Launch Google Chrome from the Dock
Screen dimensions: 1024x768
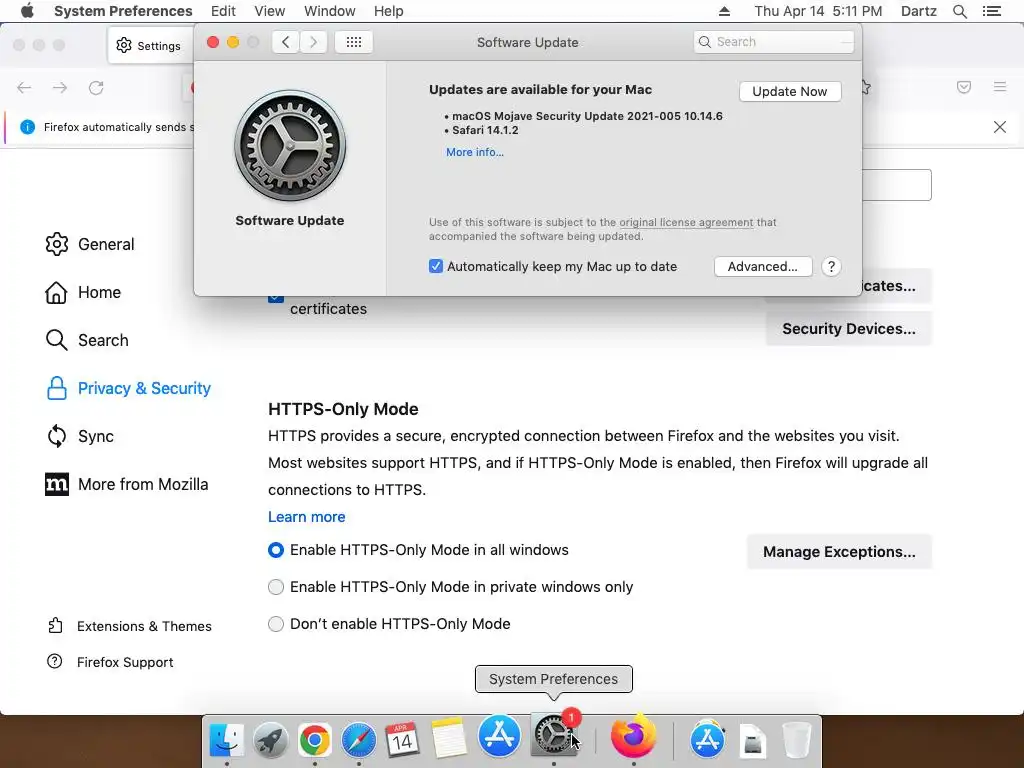tap(315, 739)
